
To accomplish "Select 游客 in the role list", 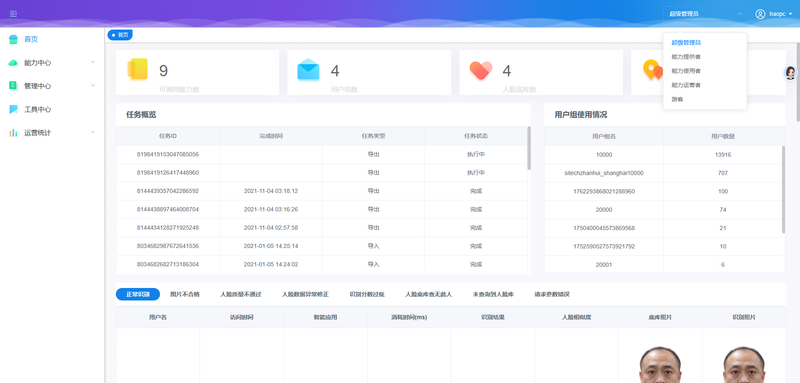I will (x=677, y=99).
